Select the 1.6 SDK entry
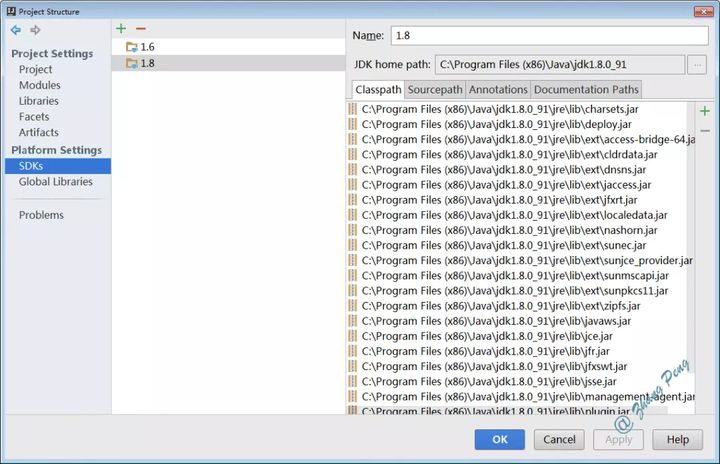This screenshot has width=720, height=464. click(228, 47)
